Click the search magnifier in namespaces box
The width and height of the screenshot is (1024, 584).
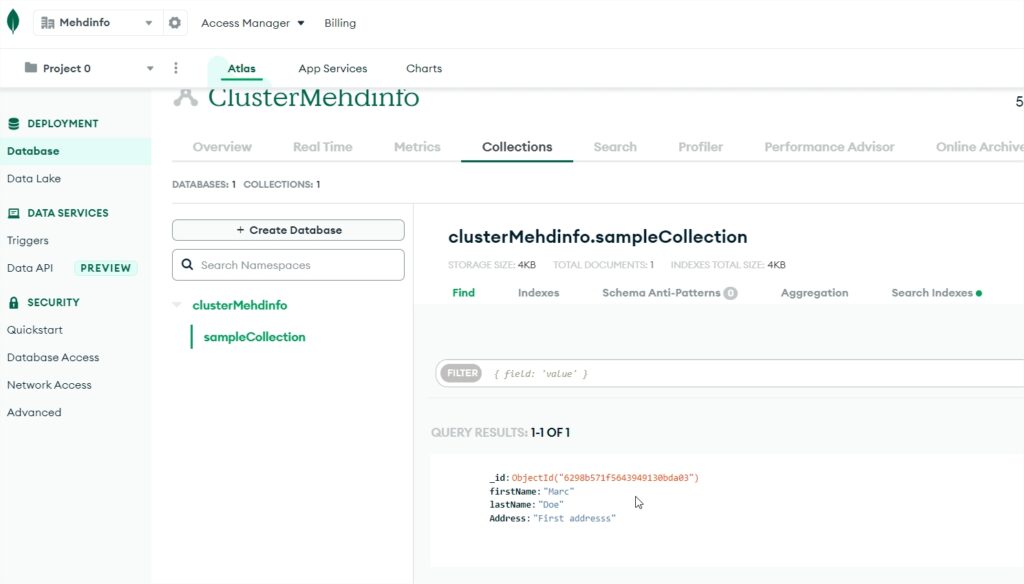[187, 265]
